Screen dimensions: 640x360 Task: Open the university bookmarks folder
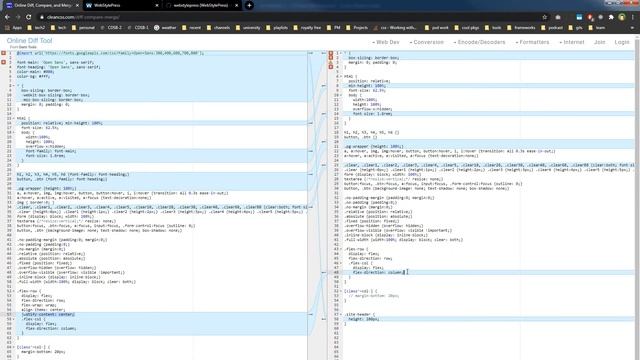pyautogui.click(x=248, y=28)
